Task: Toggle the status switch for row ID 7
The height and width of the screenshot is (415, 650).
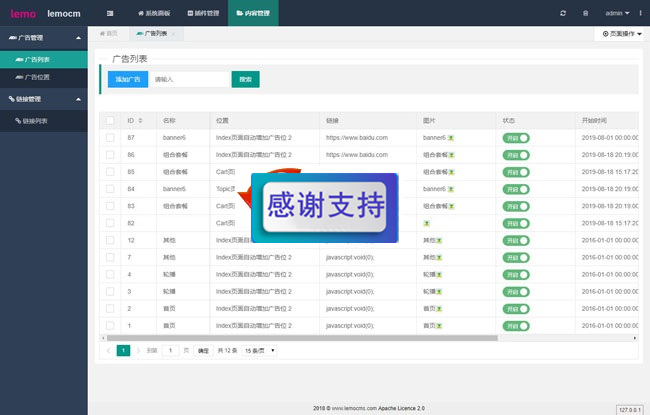Action: [516, 258]
